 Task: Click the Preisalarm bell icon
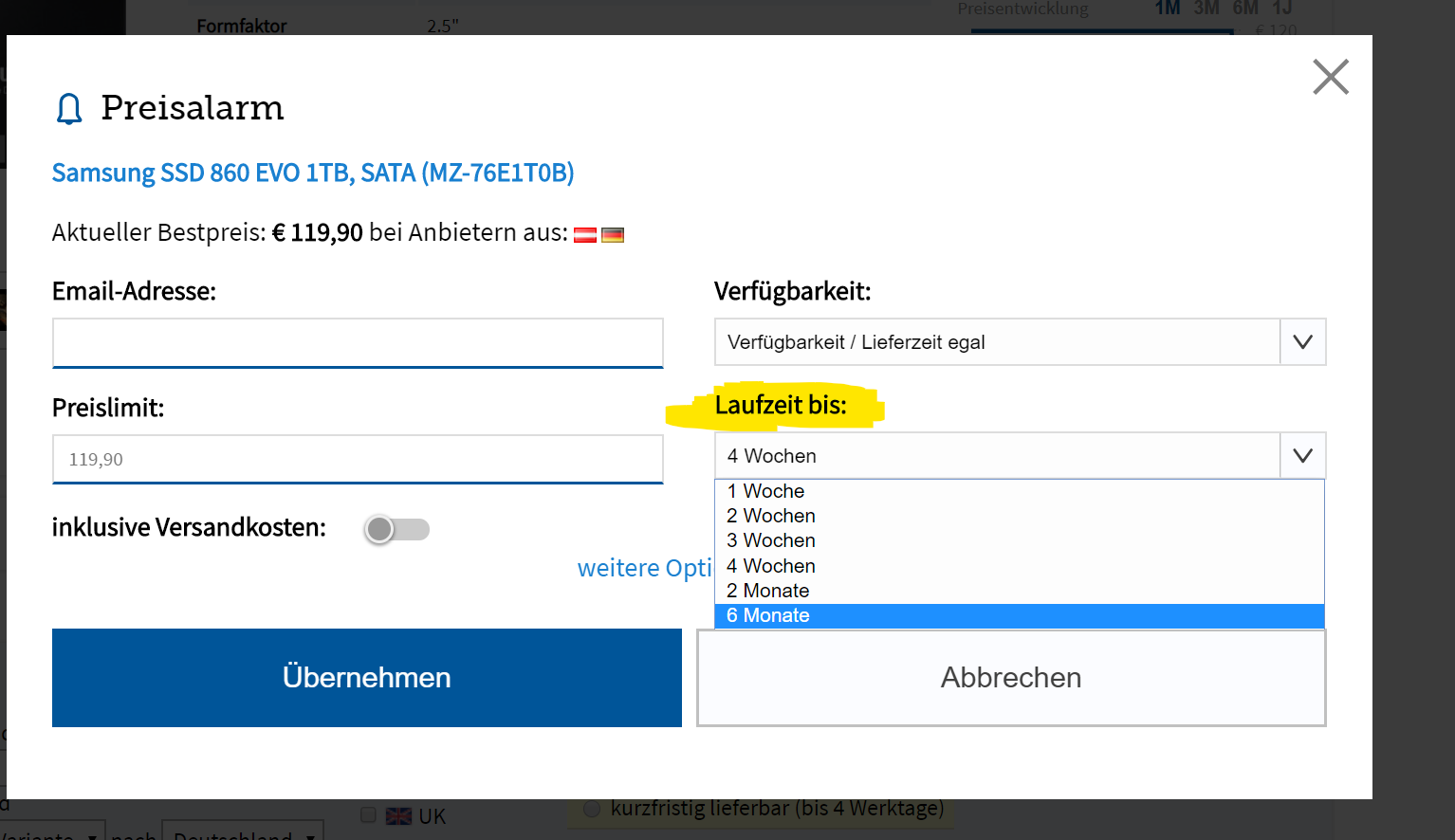pyautogui.click(x=69, y=109)
